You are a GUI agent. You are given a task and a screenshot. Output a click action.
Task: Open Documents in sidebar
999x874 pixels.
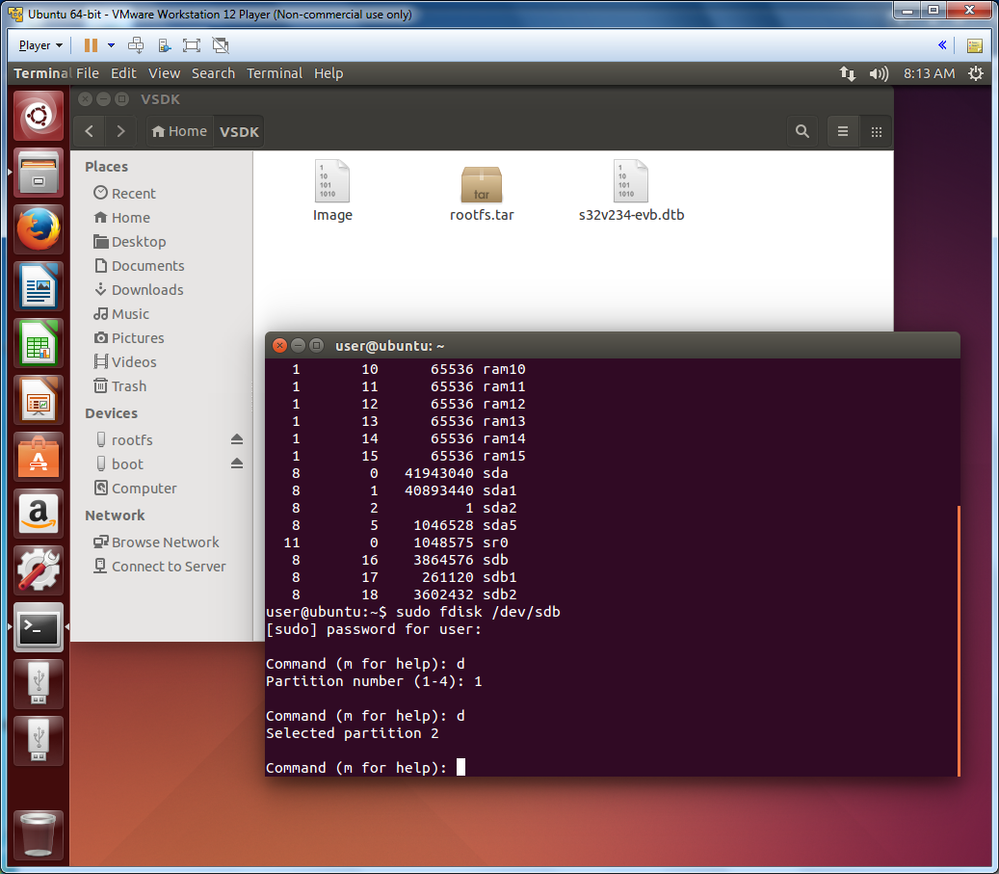click(x=139, y=266)
